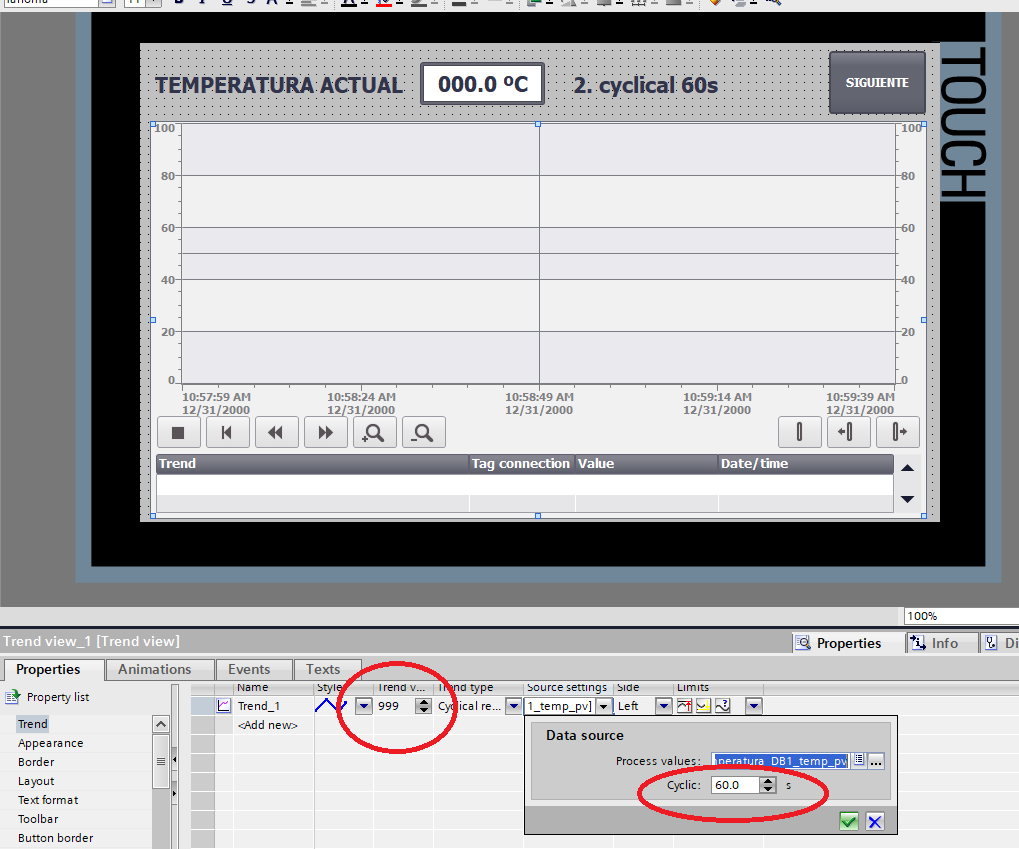The width and height of the screenshot is (1019, 849).
Task: Select Trend in the property list
Action: (x=32, y=724)
